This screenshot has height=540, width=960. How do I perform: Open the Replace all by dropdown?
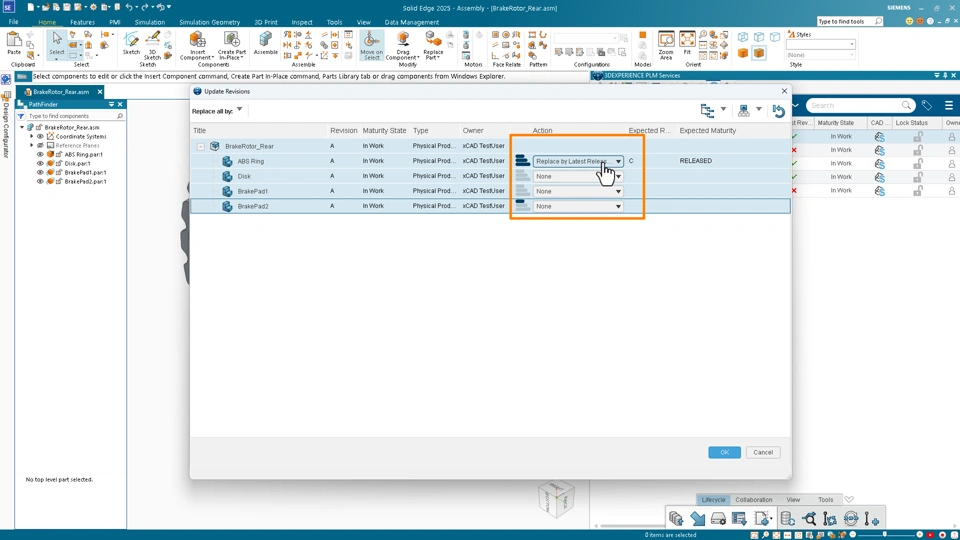(x=239, y=110)
